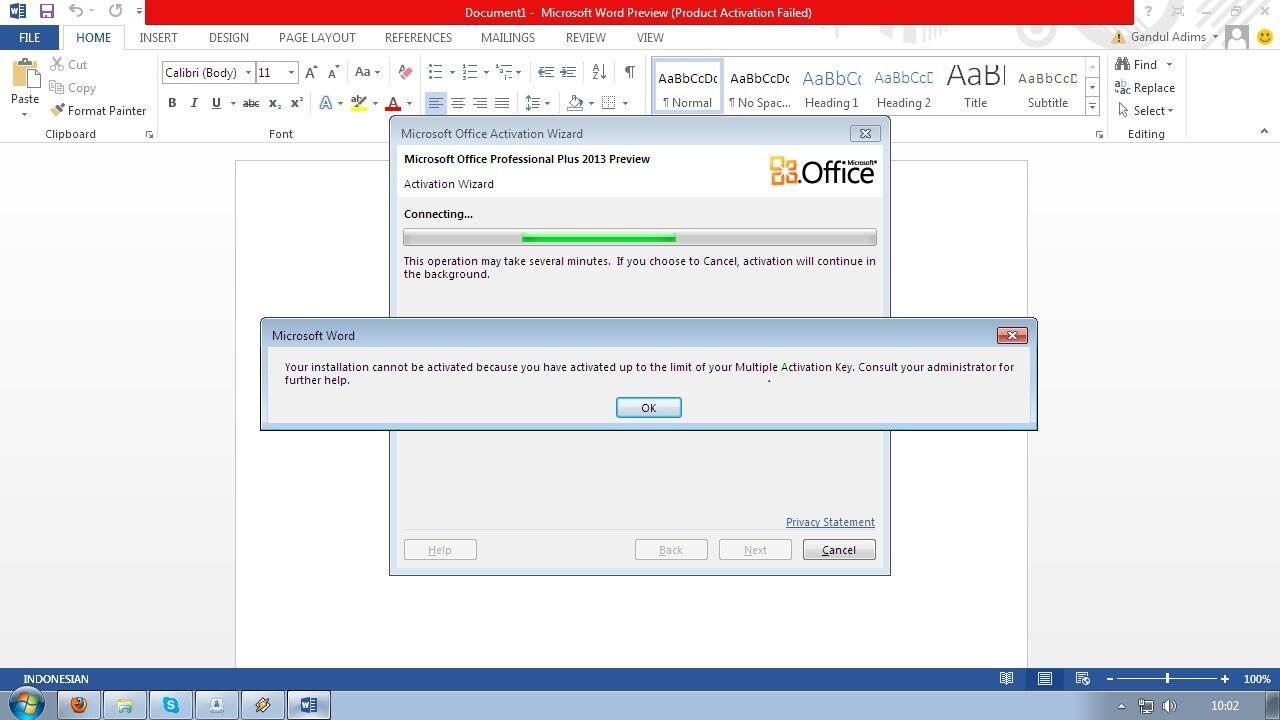
Task: Click the feedback smiley face icon
Action: 1265,37
